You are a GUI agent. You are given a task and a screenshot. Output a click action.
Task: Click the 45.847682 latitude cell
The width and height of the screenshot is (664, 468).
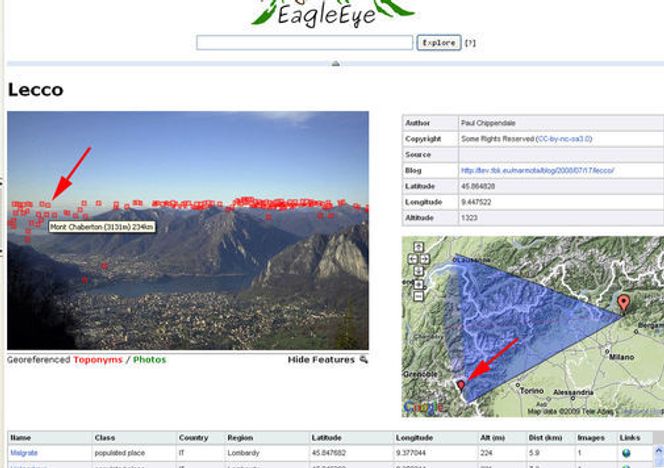click(329, 453)
